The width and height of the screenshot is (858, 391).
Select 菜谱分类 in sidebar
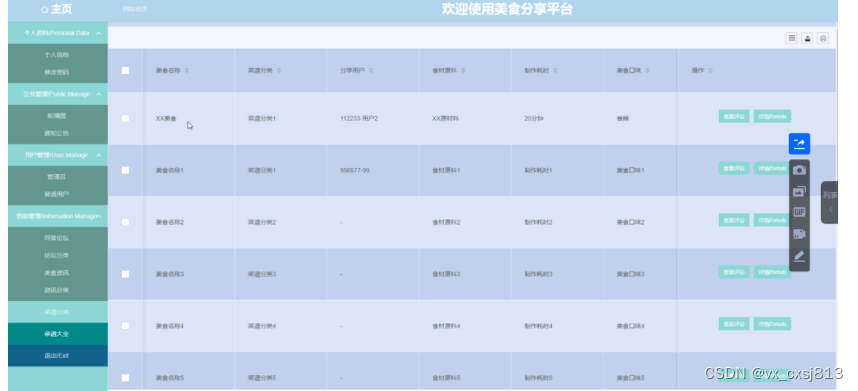57,312
